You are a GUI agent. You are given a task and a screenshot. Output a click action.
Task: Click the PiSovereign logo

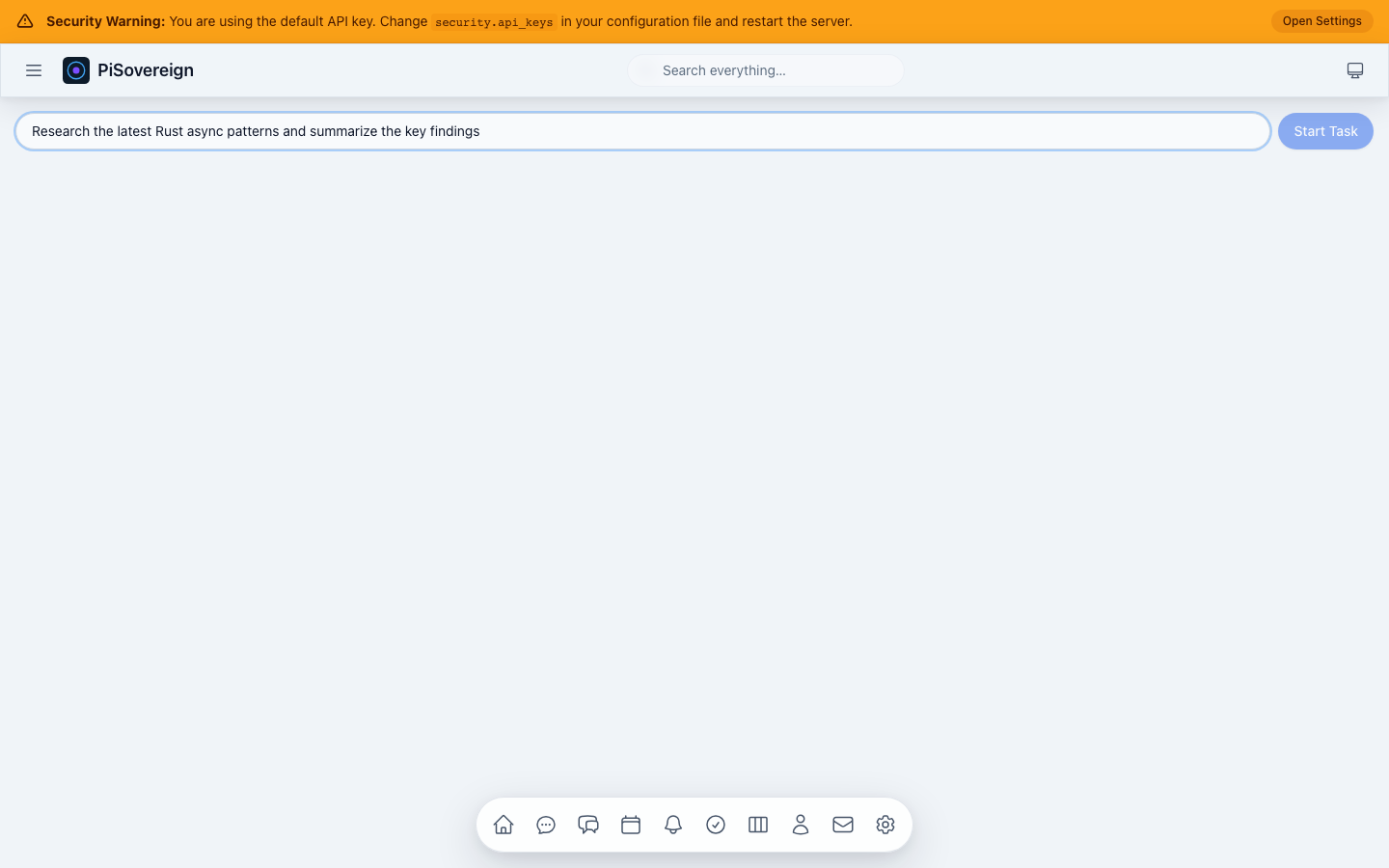(127, 70)
